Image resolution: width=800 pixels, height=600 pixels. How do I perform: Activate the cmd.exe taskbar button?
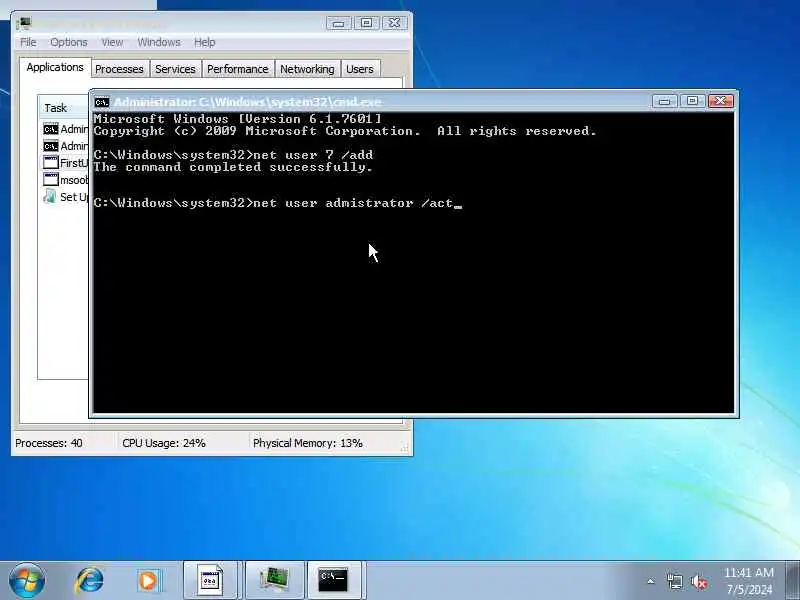tap(334, 581)
